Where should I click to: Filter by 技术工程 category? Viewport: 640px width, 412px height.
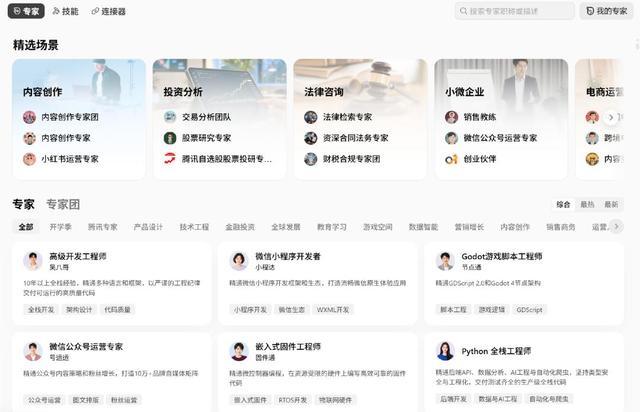point(194,227)
